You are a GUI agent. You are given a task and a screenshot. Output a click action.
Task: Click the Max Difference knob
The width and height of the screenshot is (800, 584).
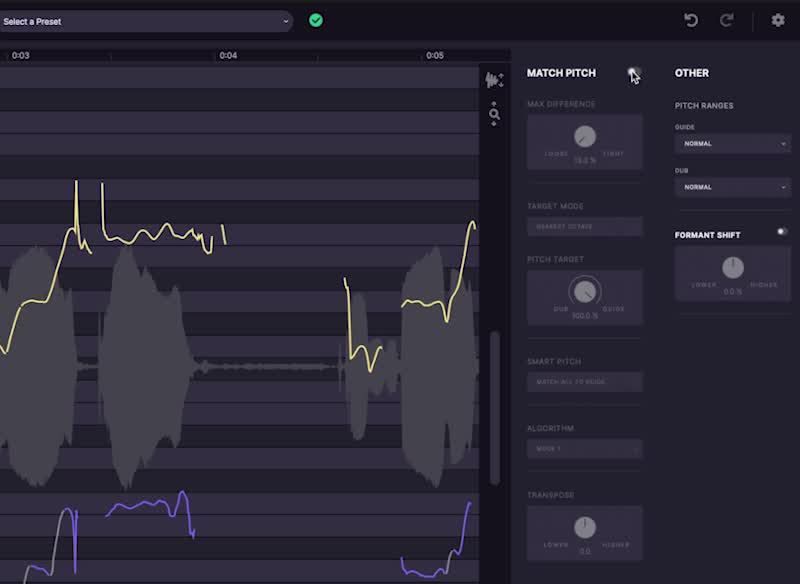tap(585, 137)
